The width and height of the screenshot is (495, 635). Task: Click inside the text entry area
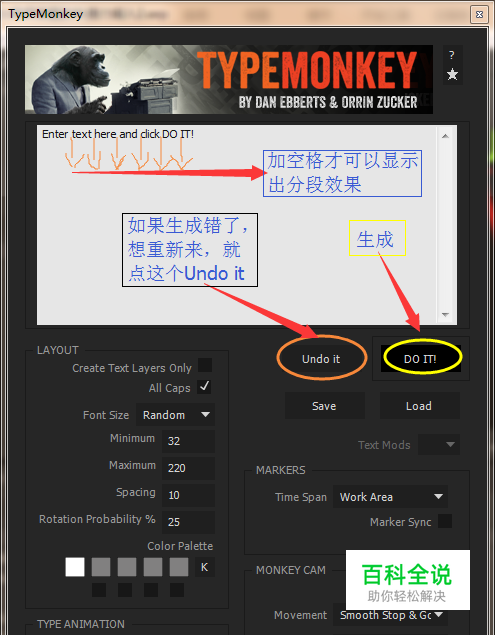[237, 225]
